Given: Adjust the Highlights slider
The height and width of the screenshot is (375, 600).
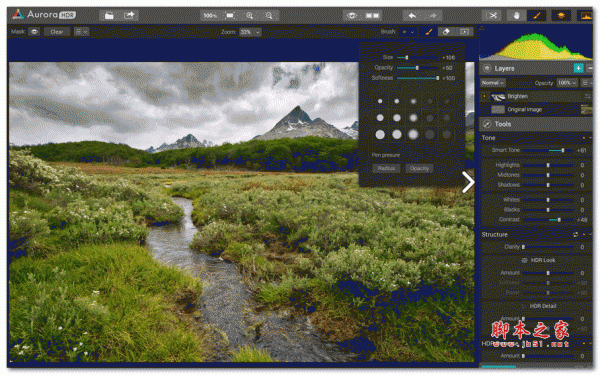Looking at the screenshot, I should point(548,165).
